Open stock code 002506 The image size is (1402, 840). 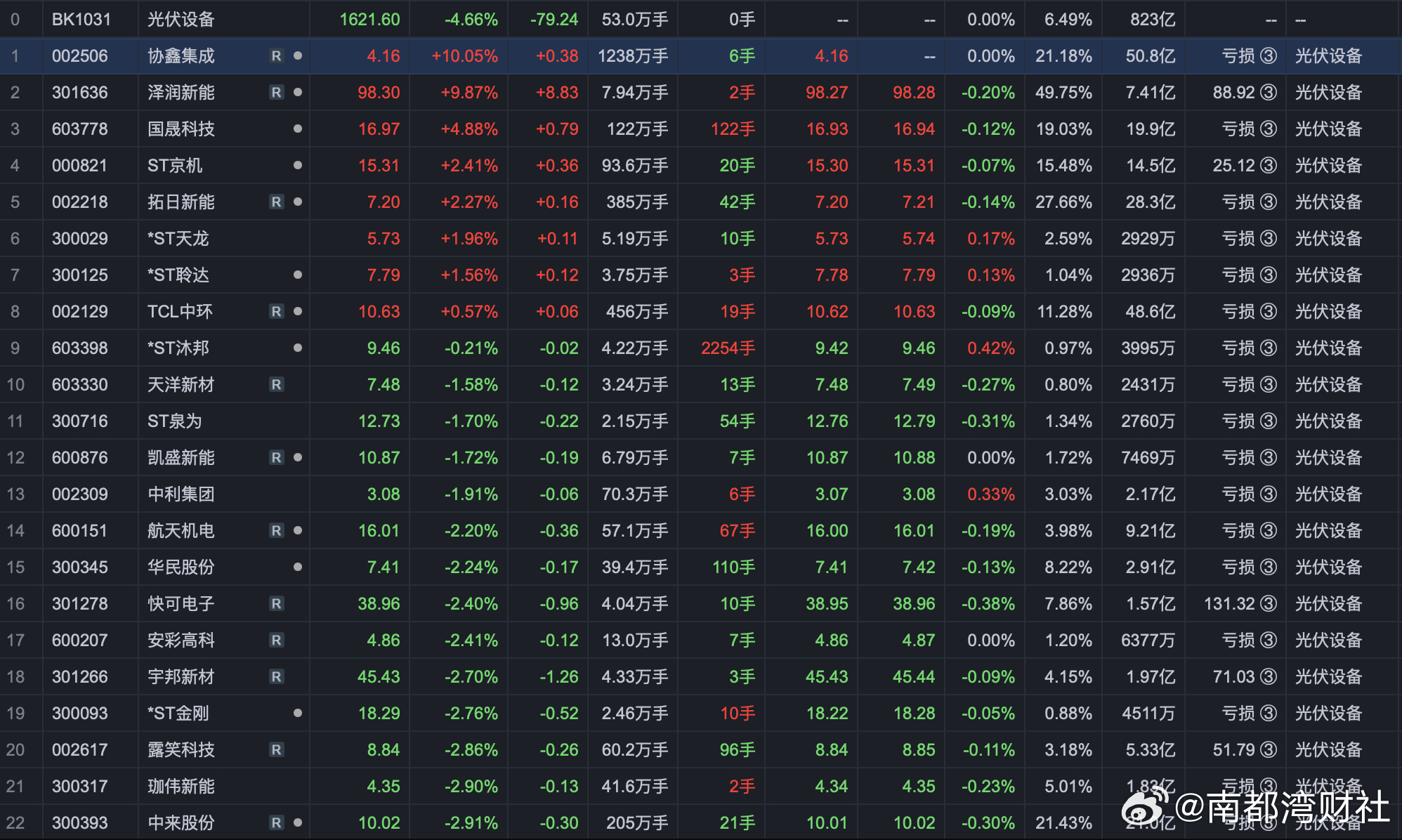tap(80, 56)
